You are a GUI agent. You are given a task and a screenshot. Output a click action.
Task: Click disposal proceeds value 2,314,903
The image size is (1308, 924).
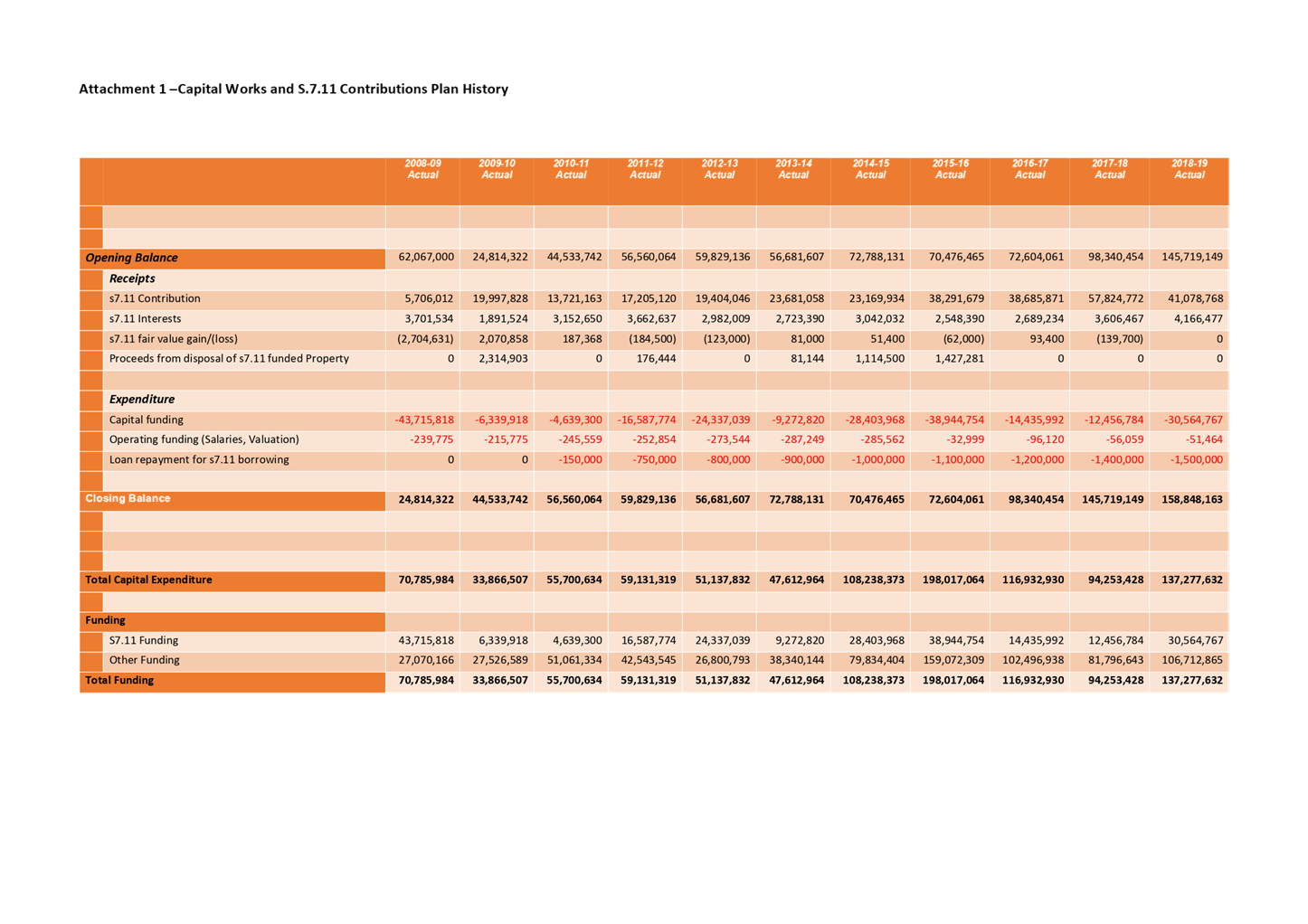(x=503, y=359)
